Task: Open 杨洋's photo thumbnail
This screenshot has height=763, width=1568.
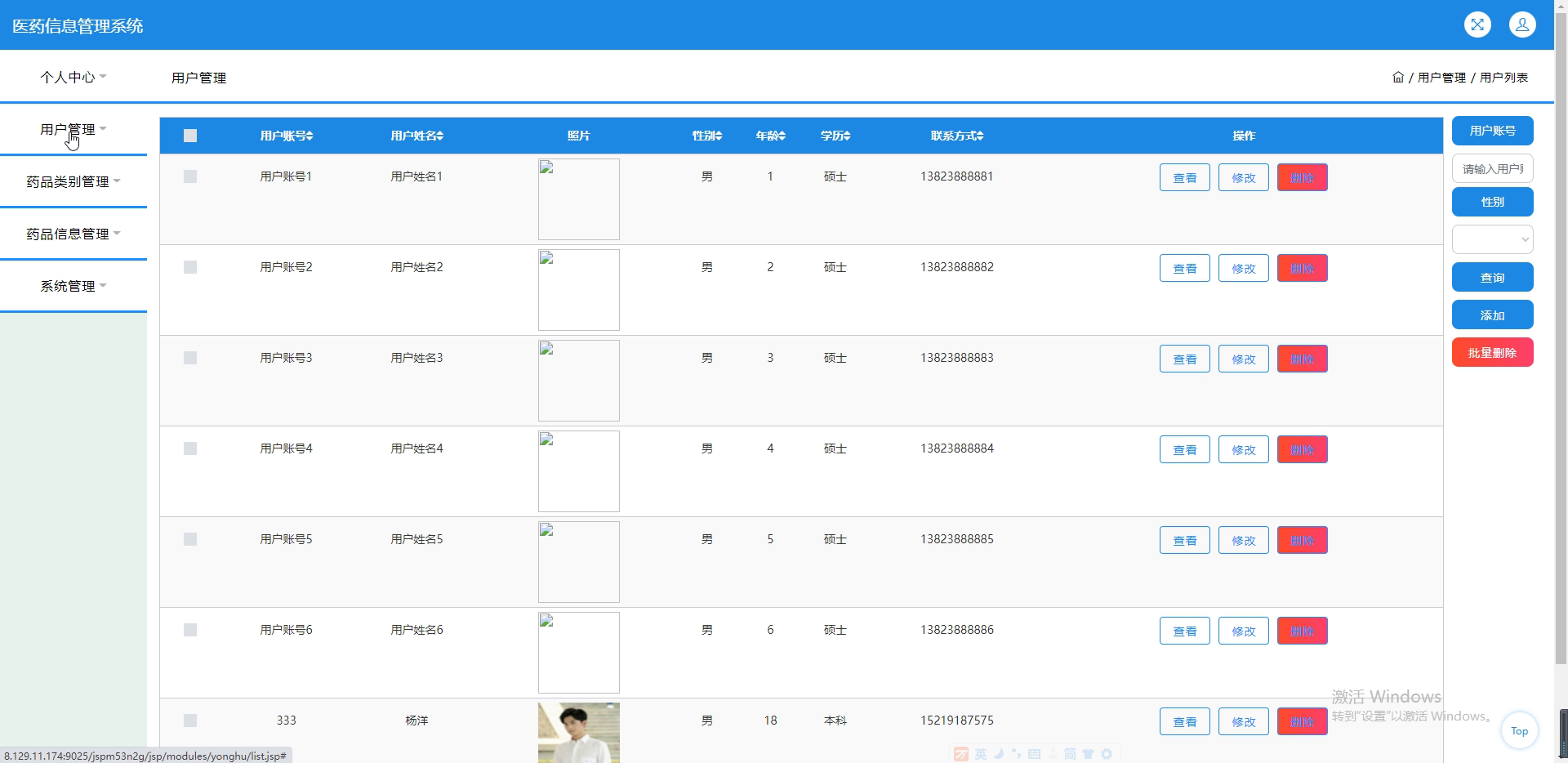Action: click(579, 733)
